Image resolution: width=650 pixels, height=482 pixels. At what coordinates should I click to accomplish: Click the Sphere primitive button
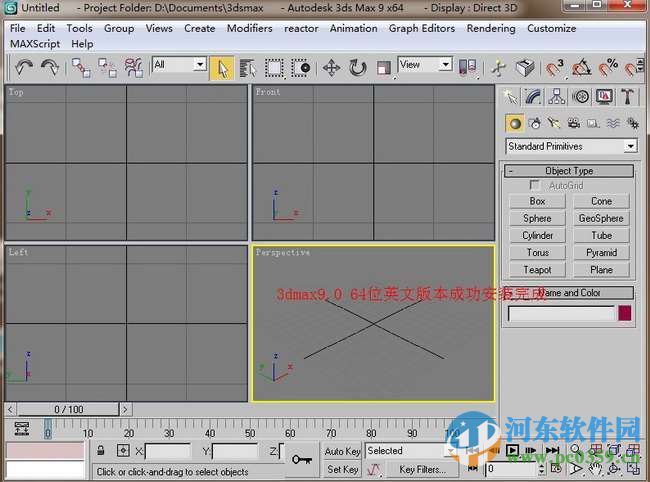537,218
